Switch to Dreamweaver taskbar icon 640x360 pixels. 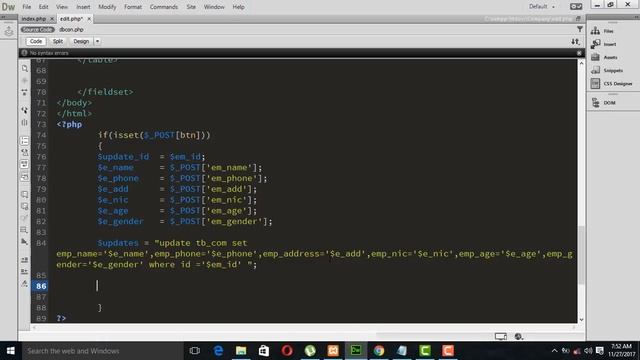[x=356, y=351]
